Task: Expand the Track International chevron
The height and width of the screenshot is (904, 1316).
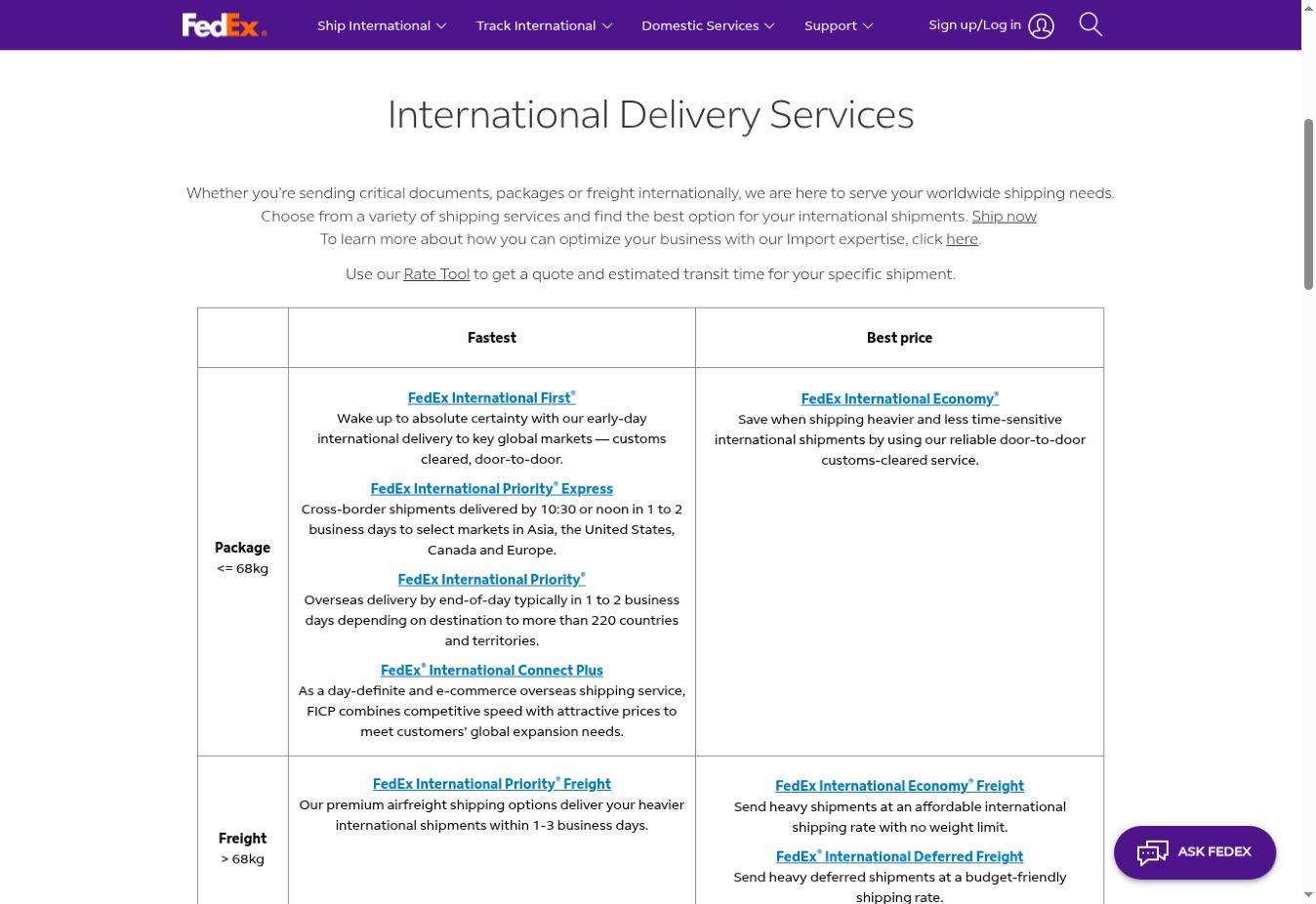Action: click(607, 26)
